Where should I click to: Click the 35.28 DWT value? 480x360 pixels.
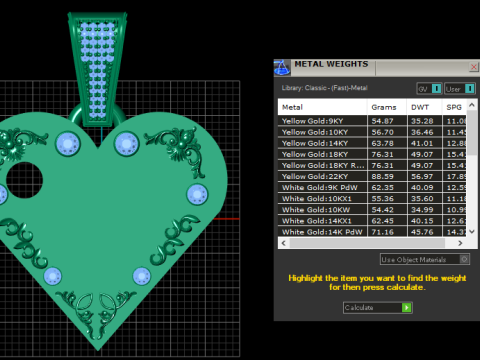pyautogui.click(x=422, y=121)
